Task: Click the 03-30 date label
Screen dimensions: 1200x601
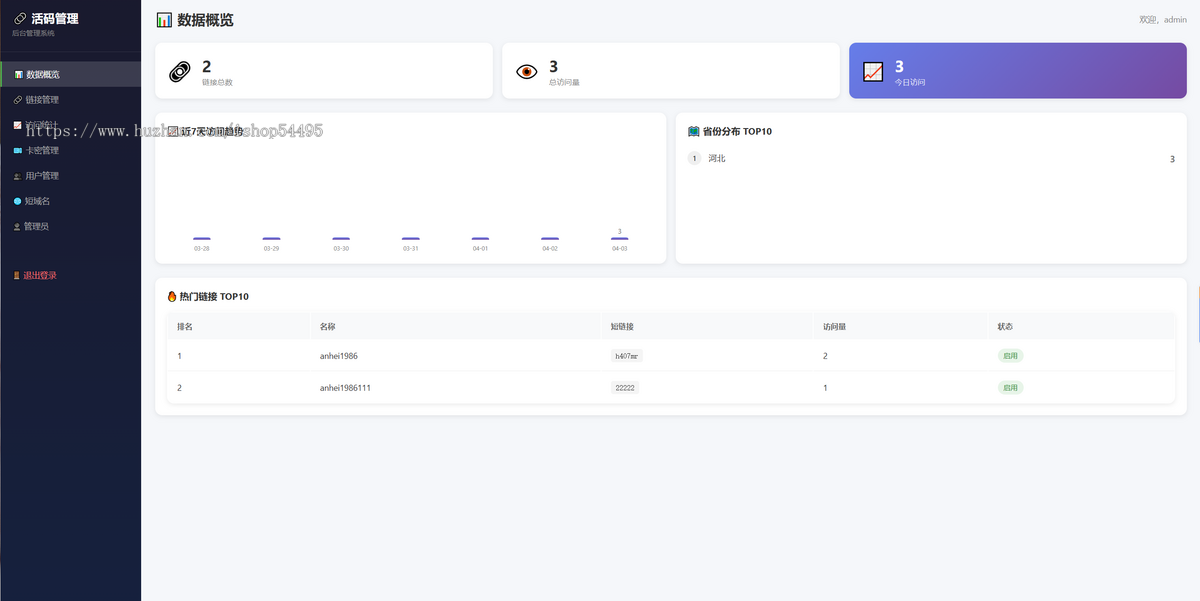Action: pos(341,248)
